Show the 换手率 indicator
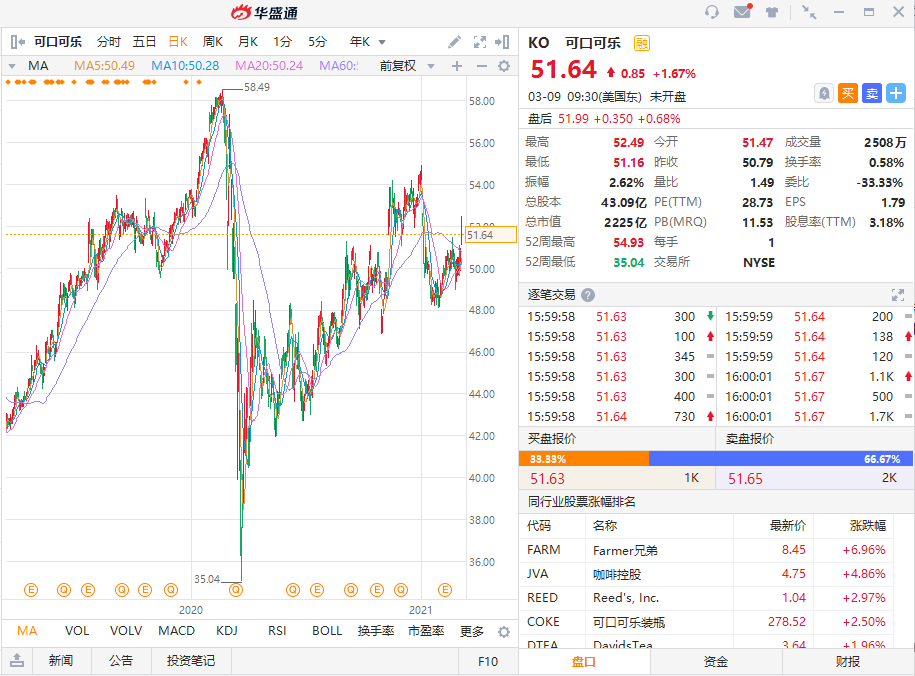The width and height of the screenshot is (915, 676). (x=376, y=631)
